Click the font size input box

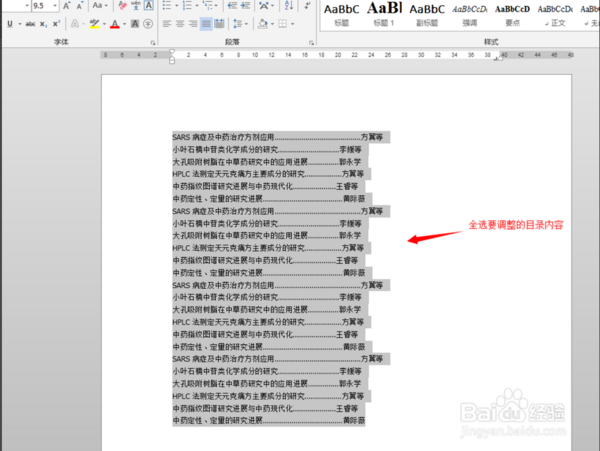42,5
